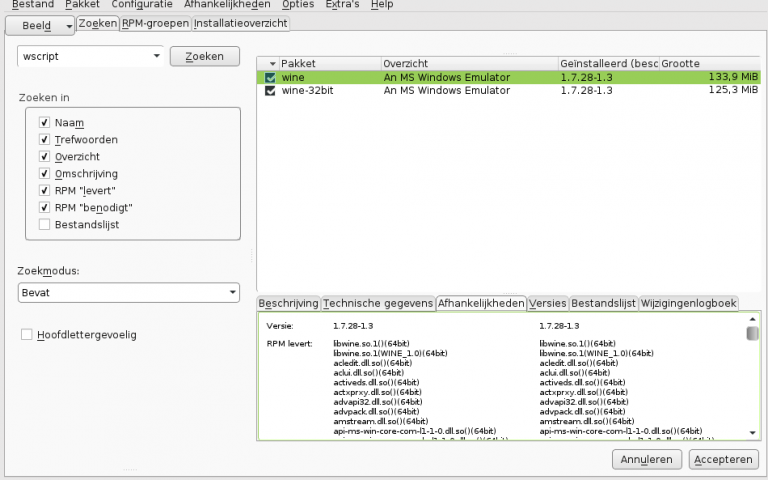Viewport: 768px width, 480px height.
Task: Click the sort arrow in the package table header
Action: (270, 63)
